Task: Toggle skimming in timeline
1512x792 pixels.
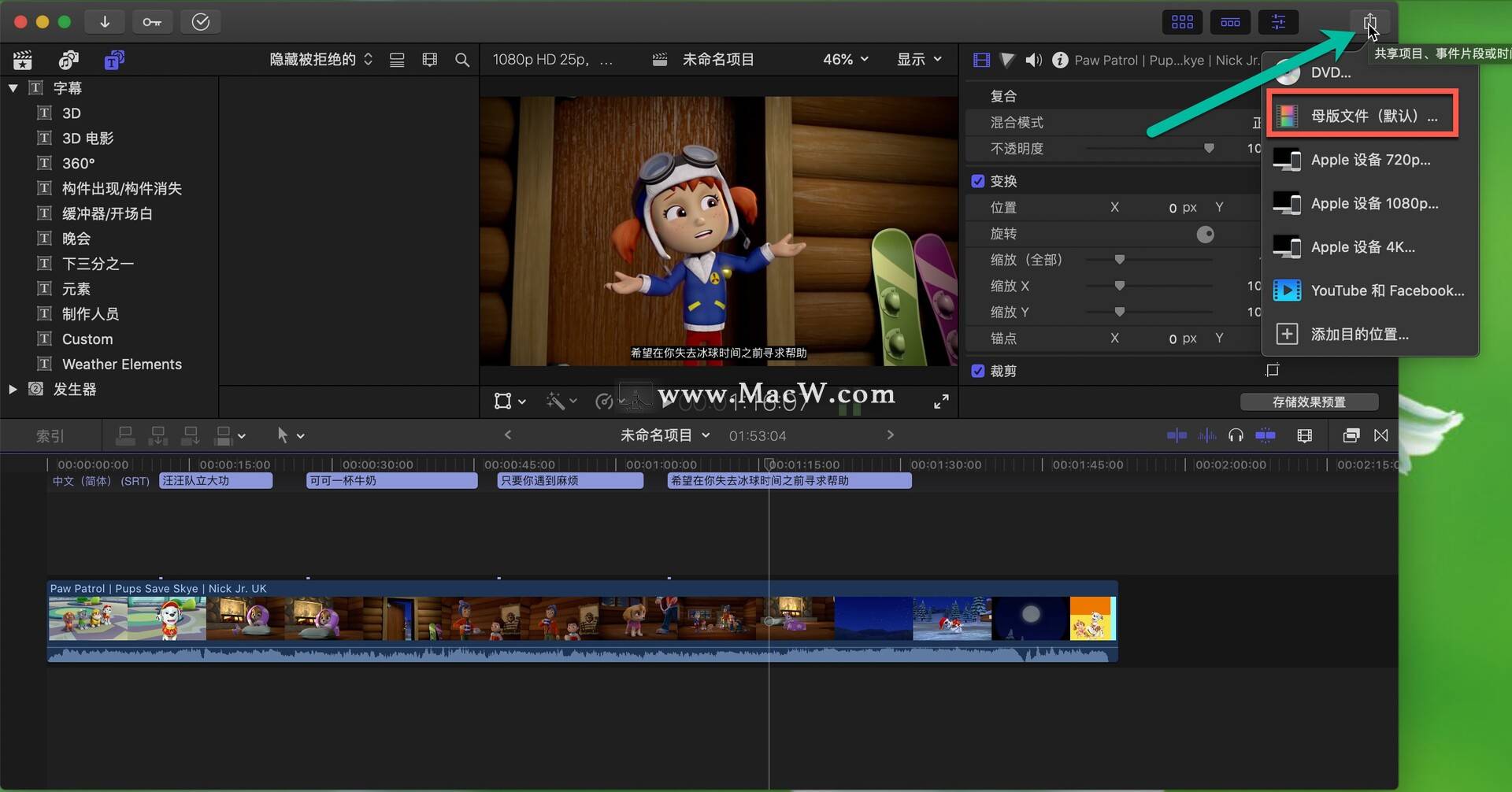Action: click(1177, 435)
